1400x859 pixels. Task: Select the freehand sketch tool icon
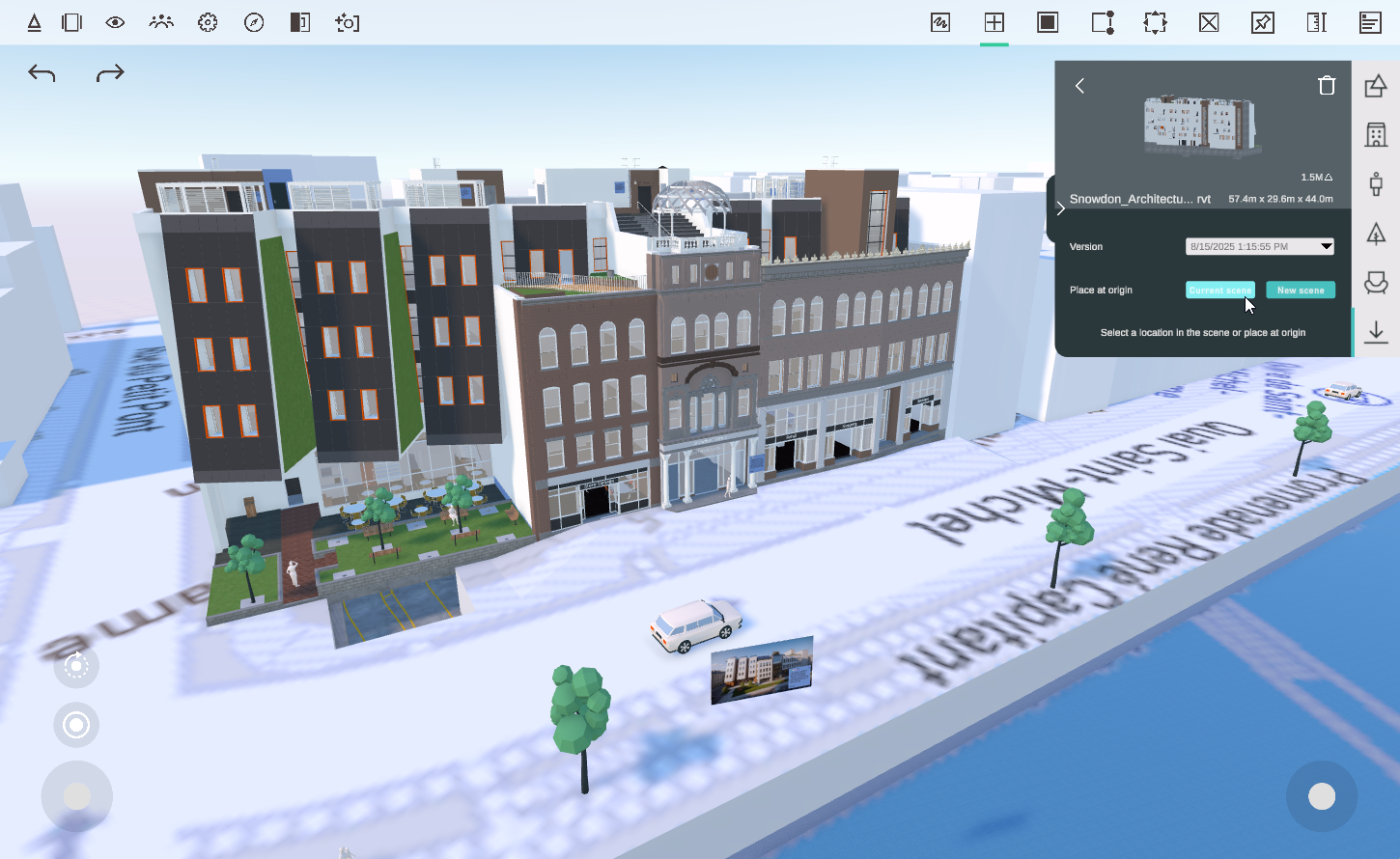[940, 22]
